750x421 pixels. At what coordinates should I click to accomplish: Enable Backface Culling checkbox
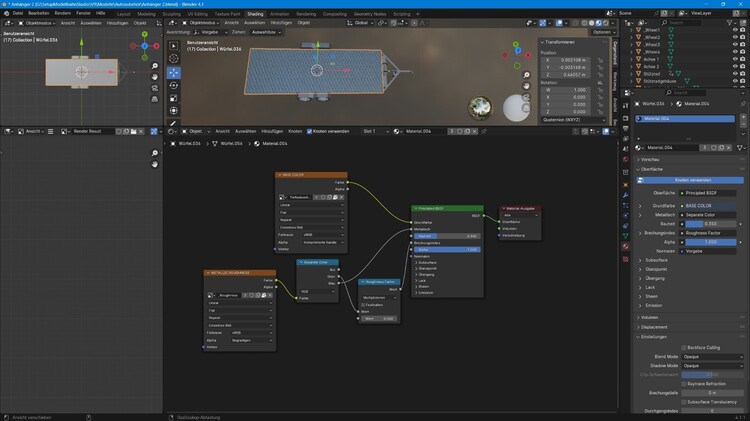click(684, 348)
